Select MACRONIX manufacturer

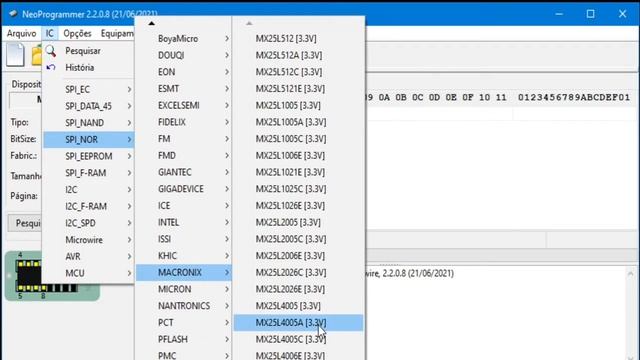tap(184, 273)
